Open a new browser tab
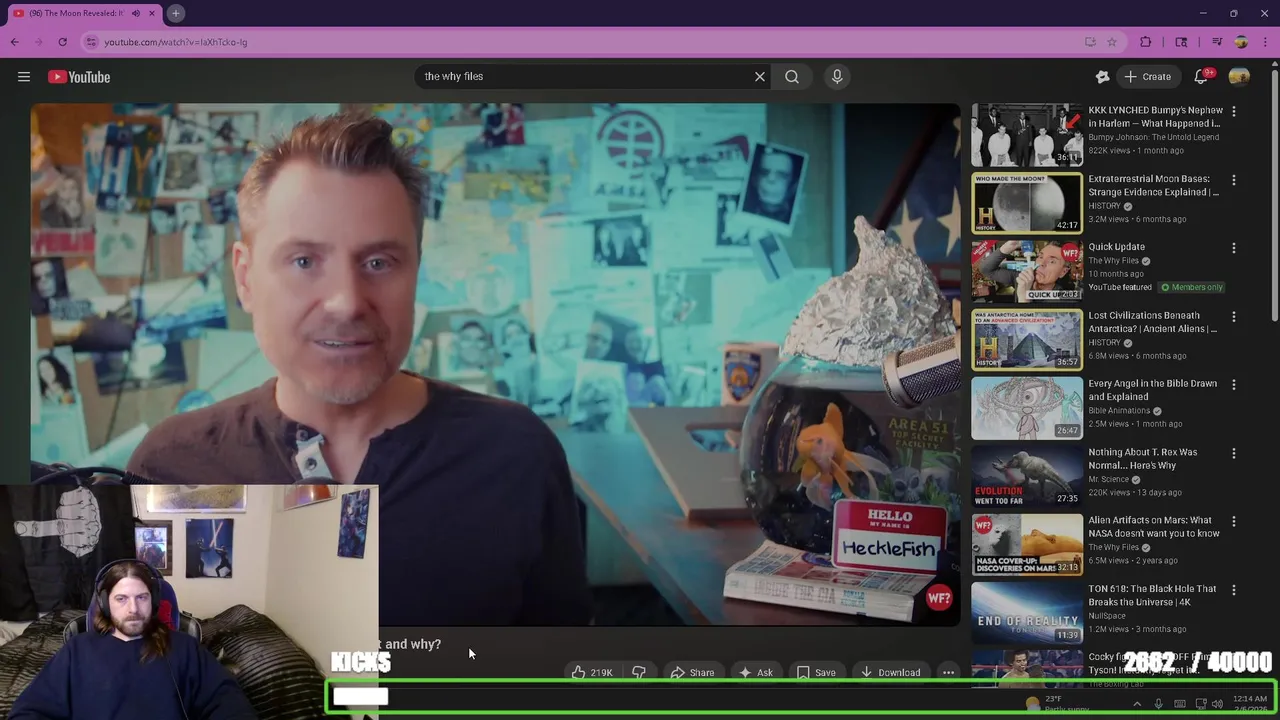 [x=175, y=13]
